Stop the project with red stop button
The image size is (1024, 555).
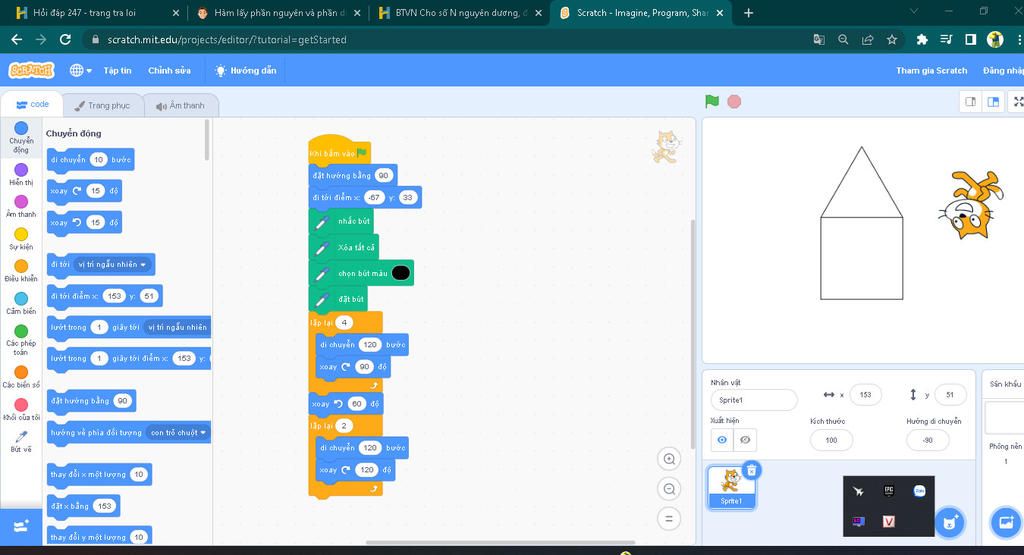[734, 102]
